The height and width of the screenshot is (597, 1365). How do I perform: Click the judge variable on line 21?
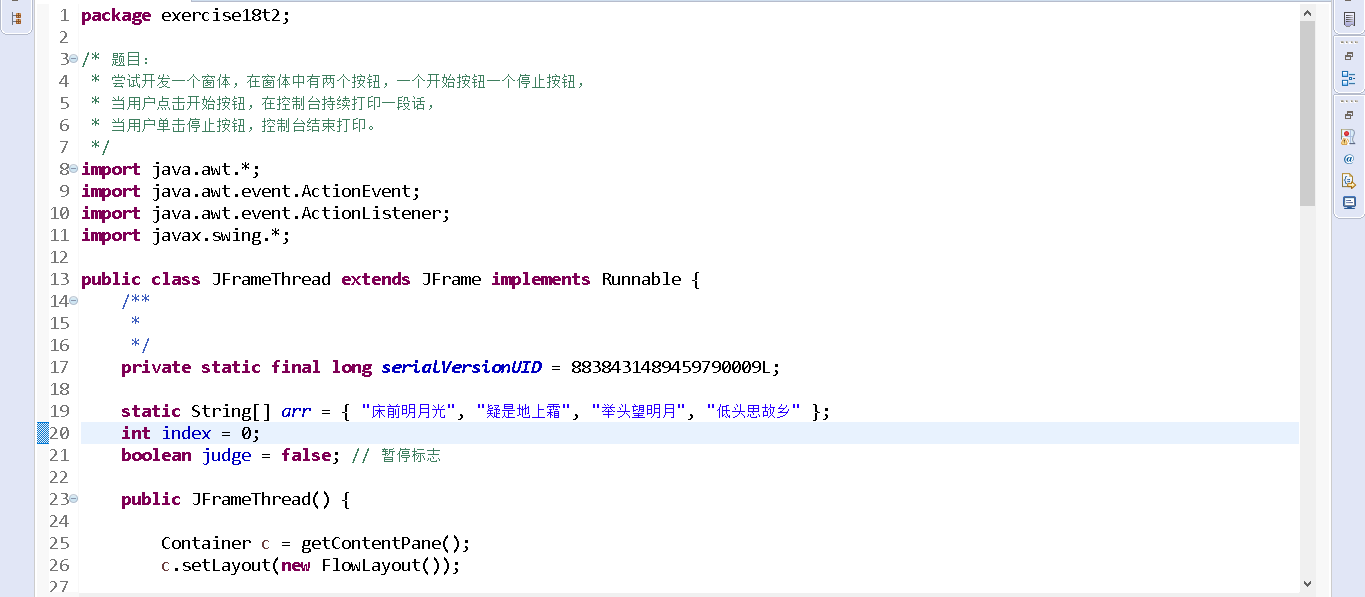click(226, 455)
